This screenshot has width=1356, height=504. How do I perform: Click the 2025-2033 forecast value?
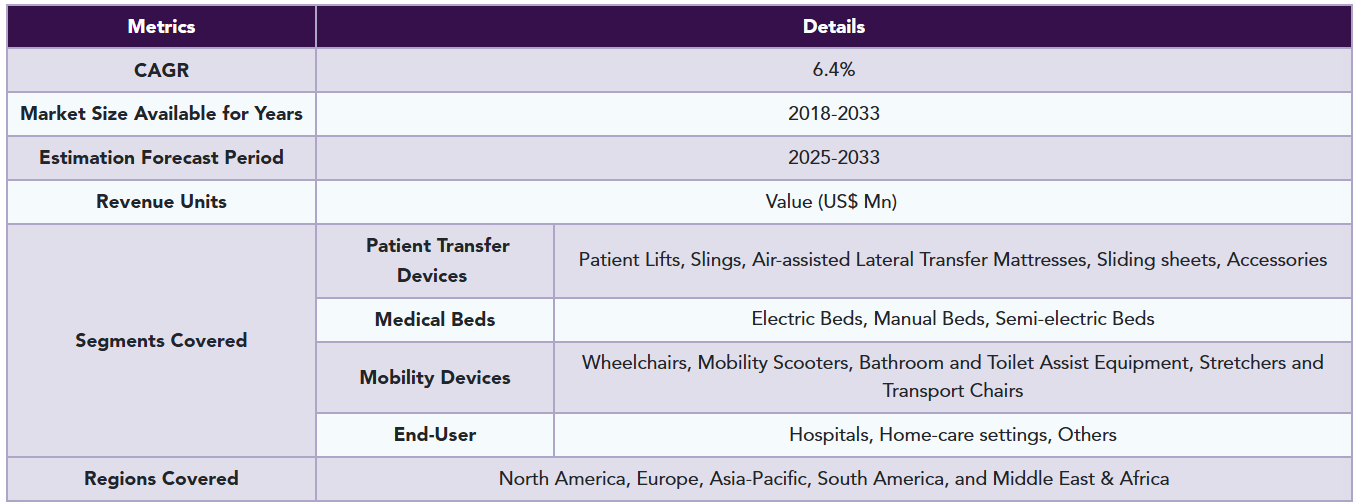pos(834,158)
